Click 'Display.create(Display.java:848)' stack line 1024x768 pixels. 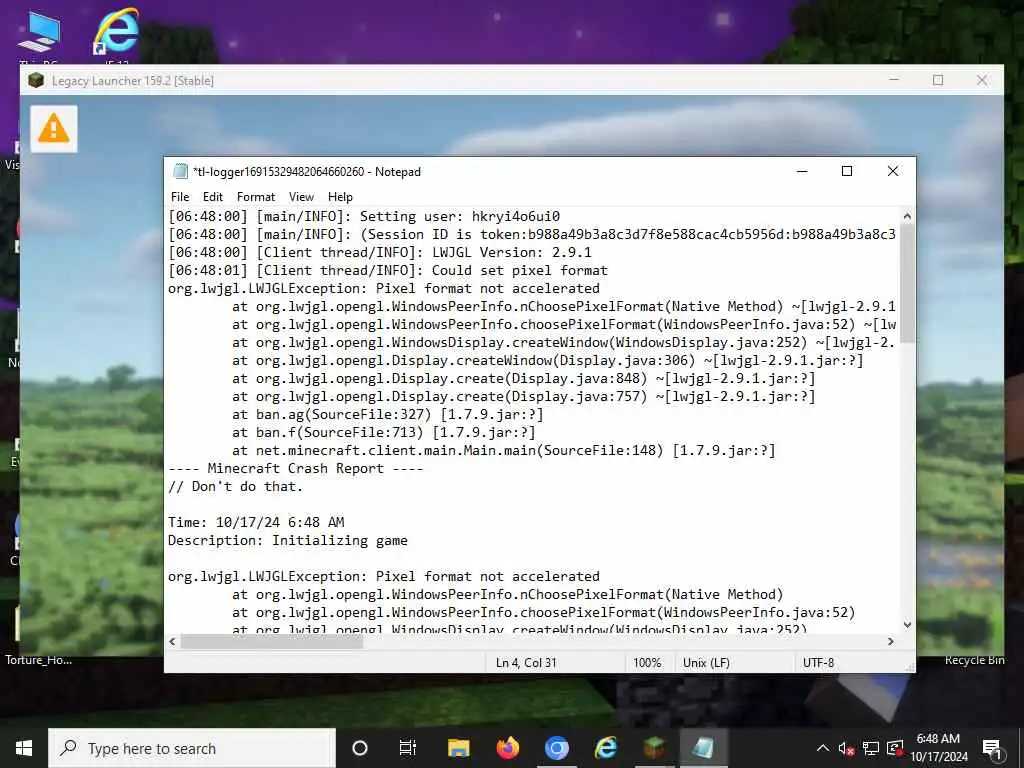(523, 379)
